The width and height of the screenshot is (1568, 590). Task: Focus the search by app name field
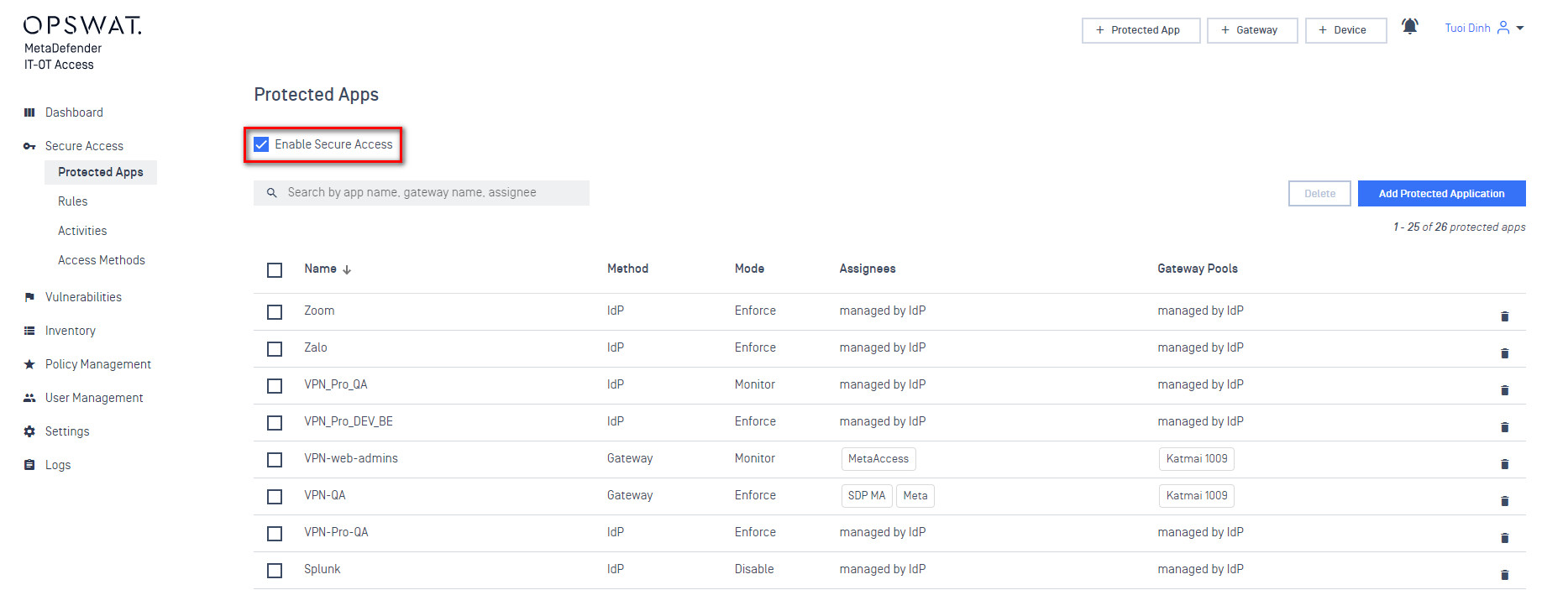(x=428, y=193)
